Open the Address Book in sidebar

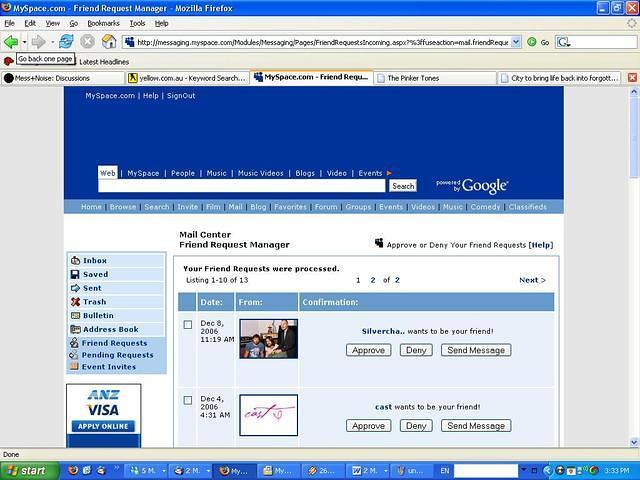(110, 329)
